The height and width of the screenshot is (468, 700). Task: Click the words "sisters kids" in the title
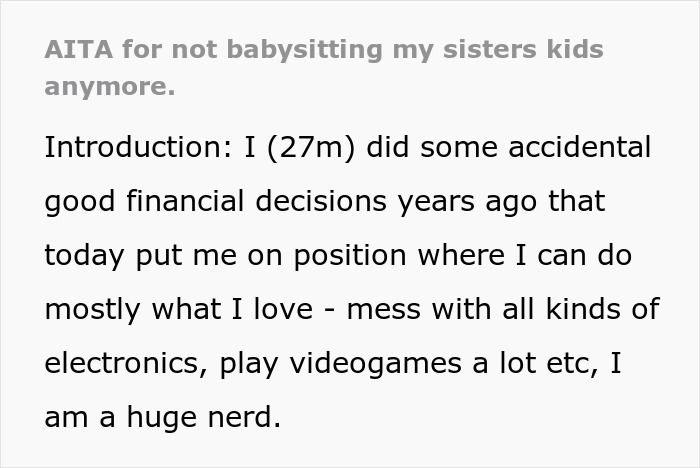pyautogui.click(x=523, y=49)
